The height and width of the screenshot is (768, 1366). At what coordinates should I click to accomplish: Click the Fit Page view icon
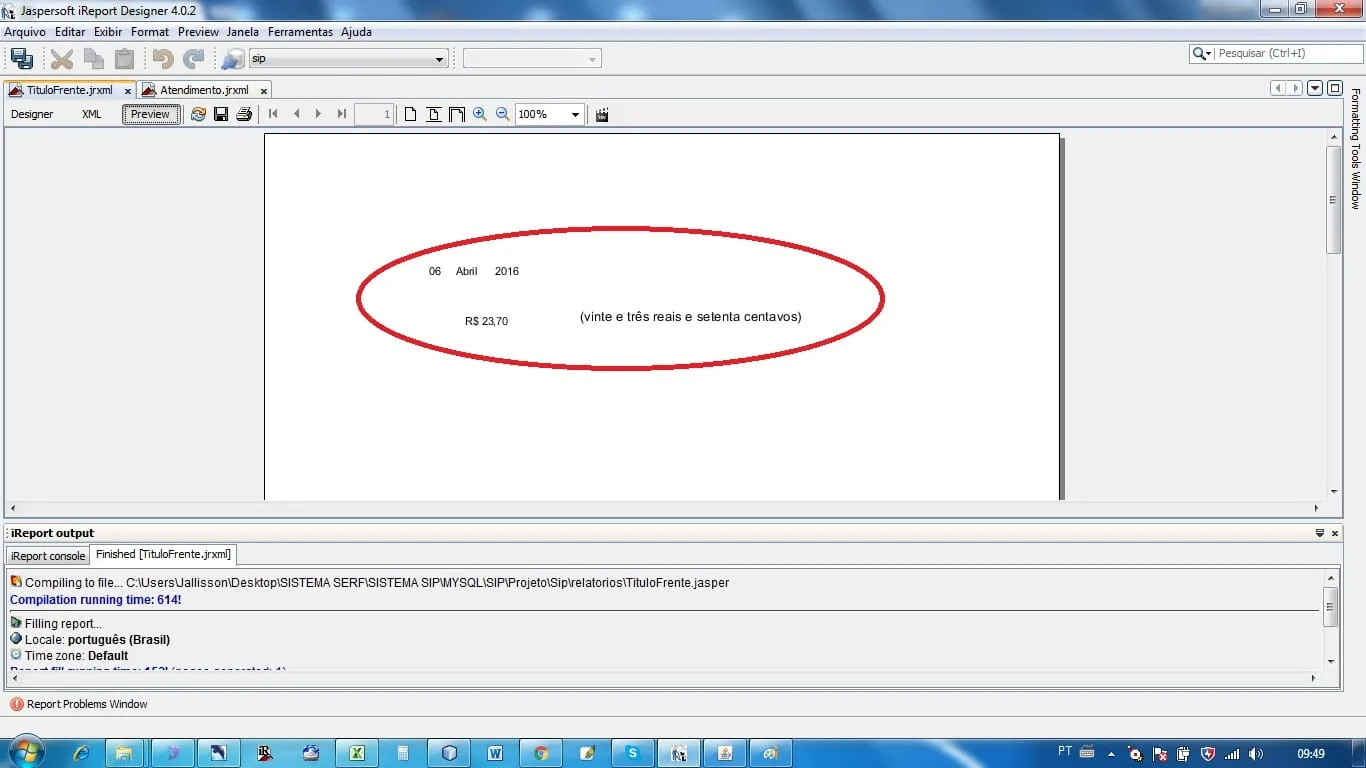coord(434,114)
